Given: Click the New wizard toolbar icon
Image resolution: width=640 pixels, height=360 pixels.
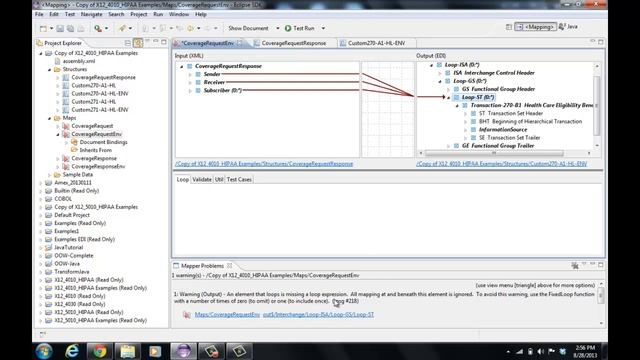Looking at the screenshot, I should click(x=43, y=28).
